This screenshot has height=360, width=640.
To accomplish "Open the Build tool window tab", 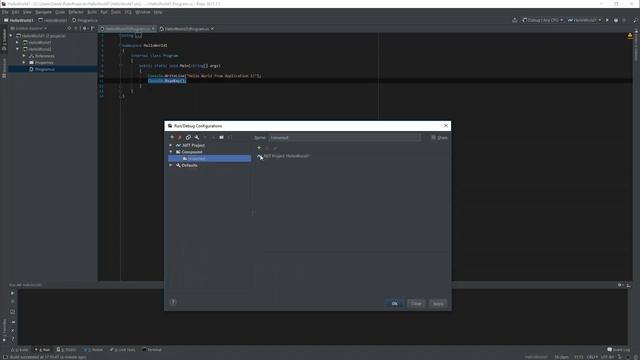I will pyautogui.click(x=20, y=350).
